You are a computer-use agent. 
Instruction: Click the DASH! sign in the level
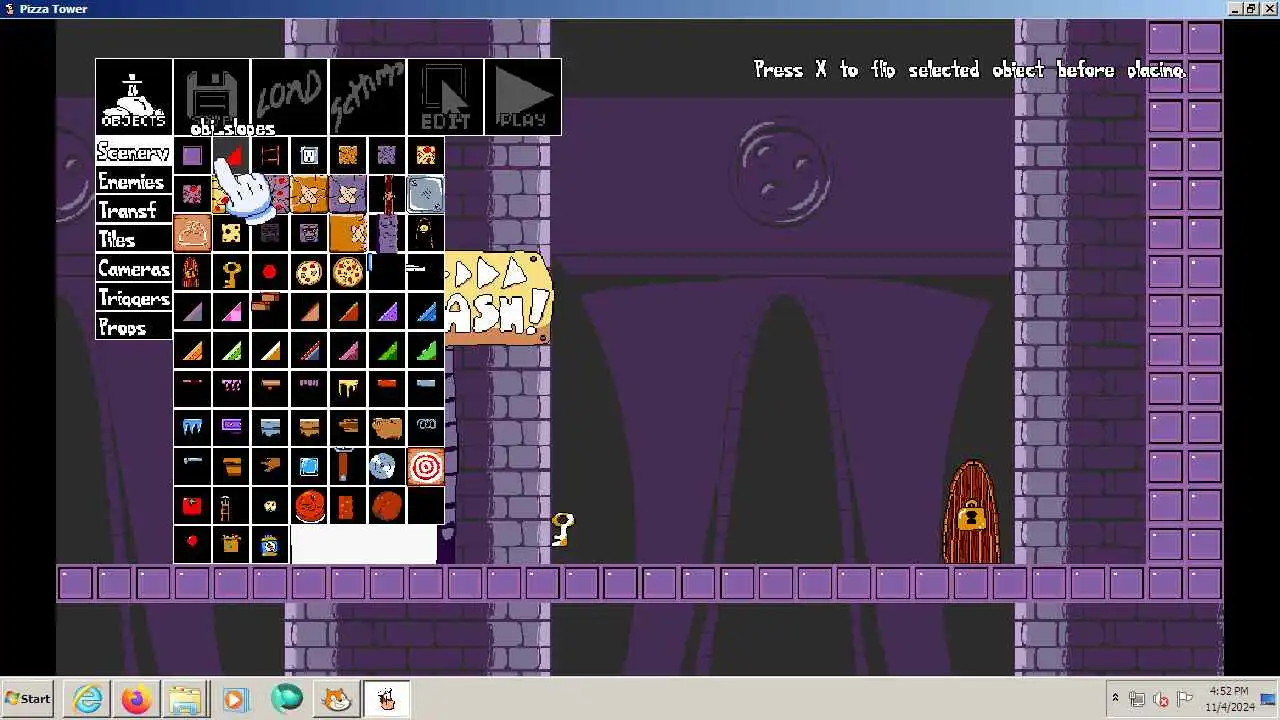[x=497, y=298]
